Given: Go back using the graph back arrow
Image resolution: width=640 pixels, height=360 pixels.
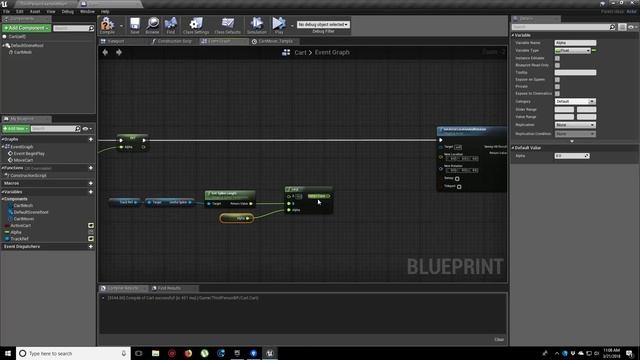Looking at the screenshot, I should pos(105,52).
